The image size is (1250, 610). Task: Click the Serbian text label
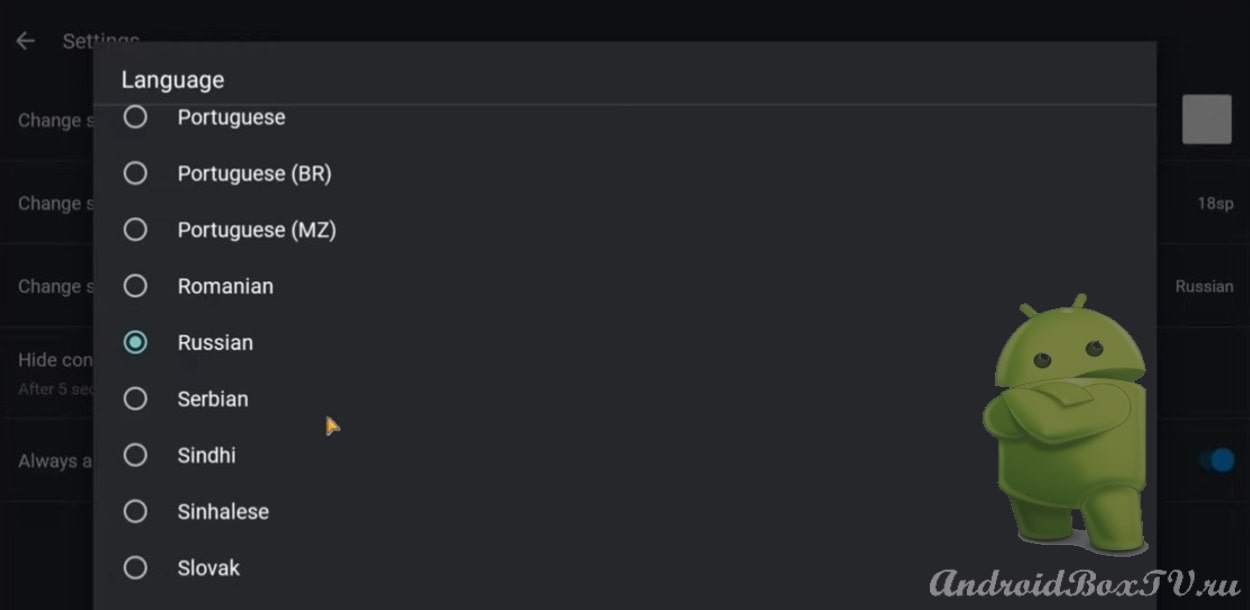point(213,399)
